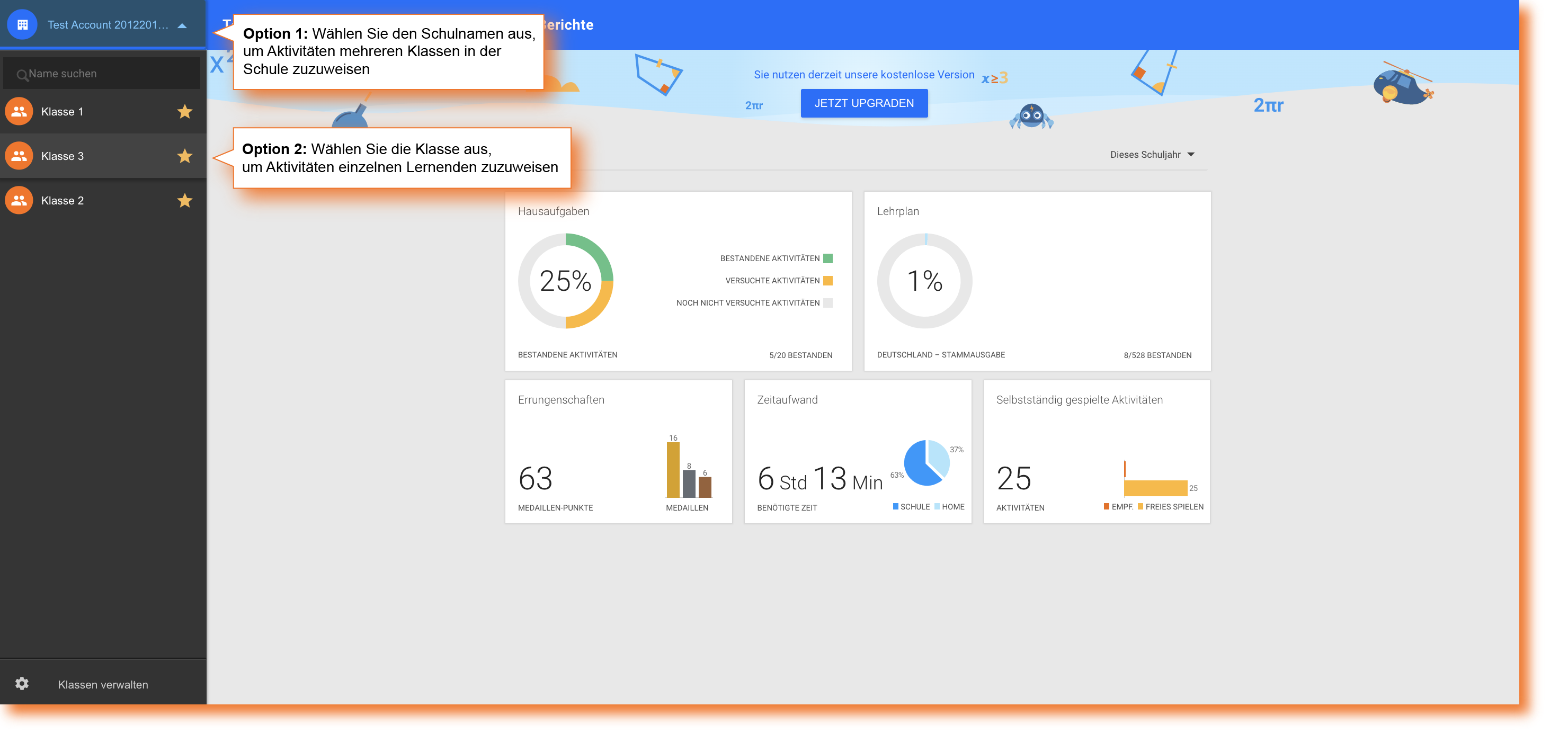Image resolution: width=1568 pixels, height=751 pixels.
Task: Toggle the favorite star for Klasse 1
Action: (x=185, y=111)
